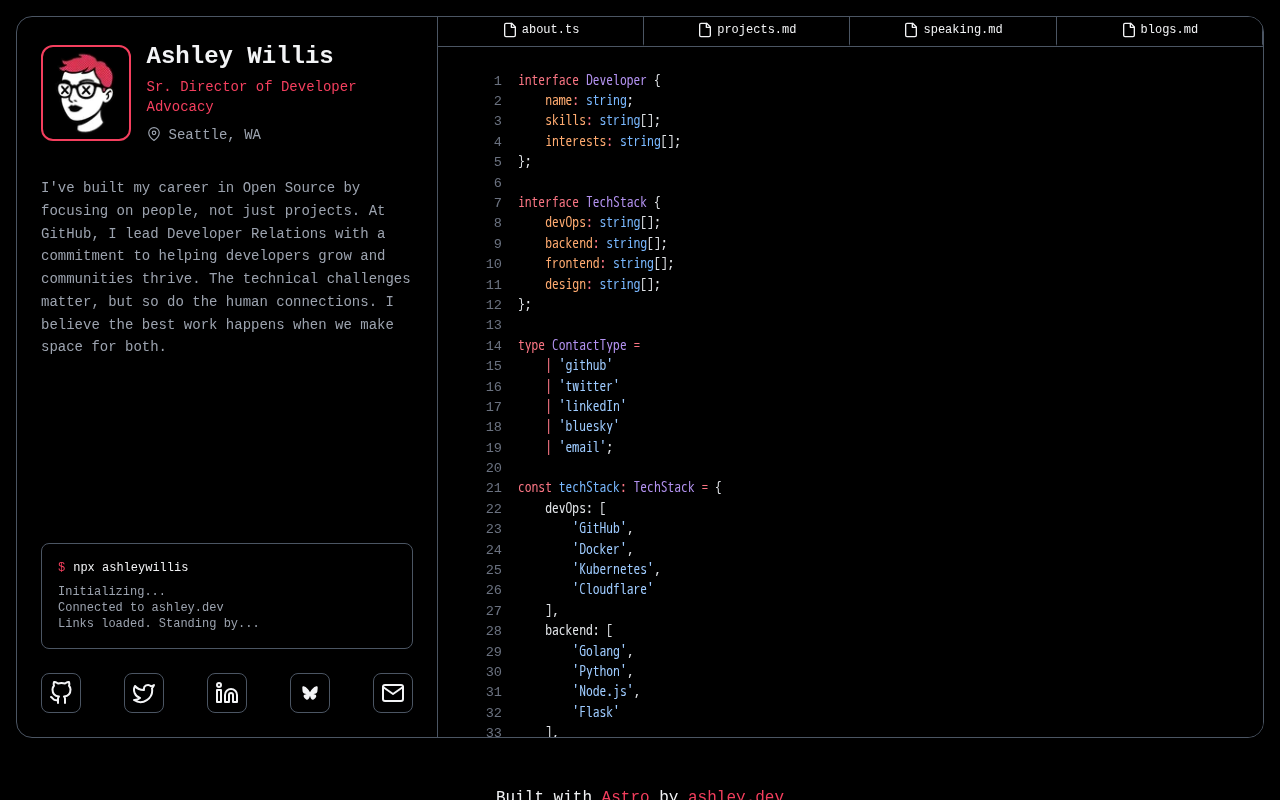
Task: Click the npx ashleywillis terminal command
Action: click(130, 568)
